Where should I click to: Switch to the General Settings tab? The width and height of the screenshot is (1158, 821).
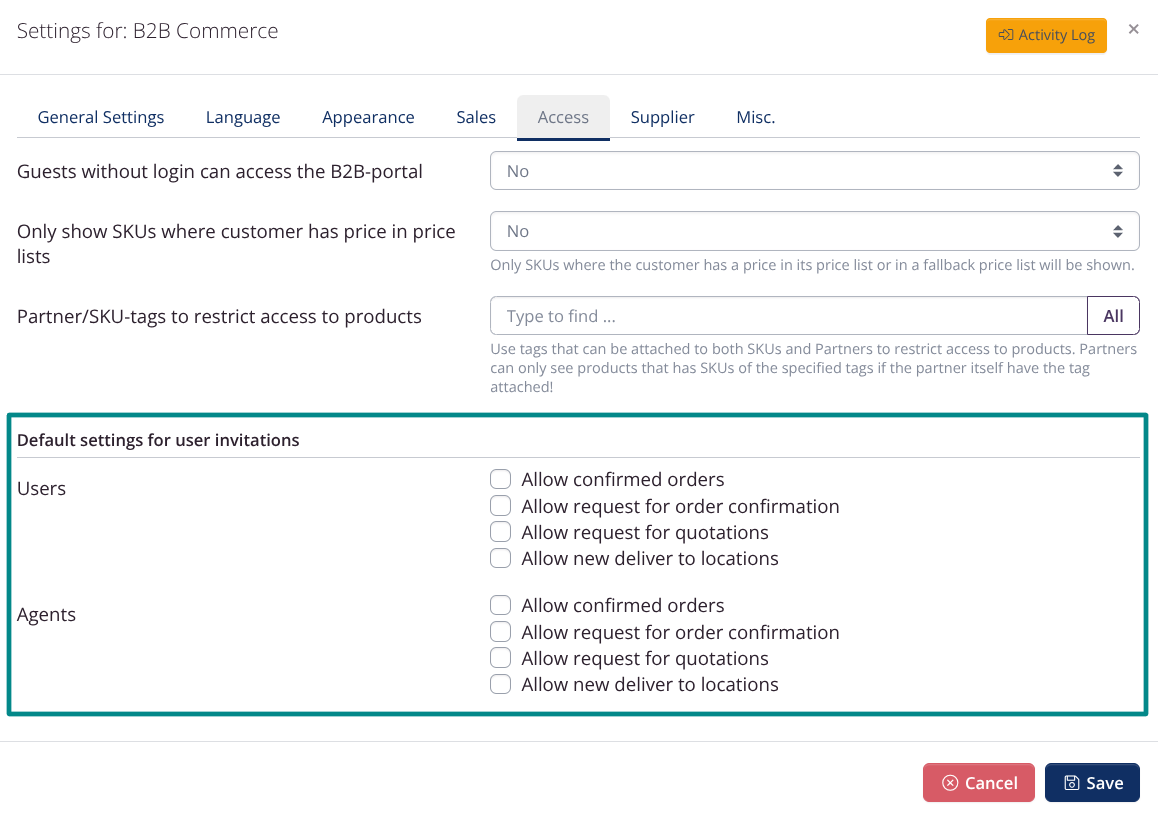(x=100, y=117)
